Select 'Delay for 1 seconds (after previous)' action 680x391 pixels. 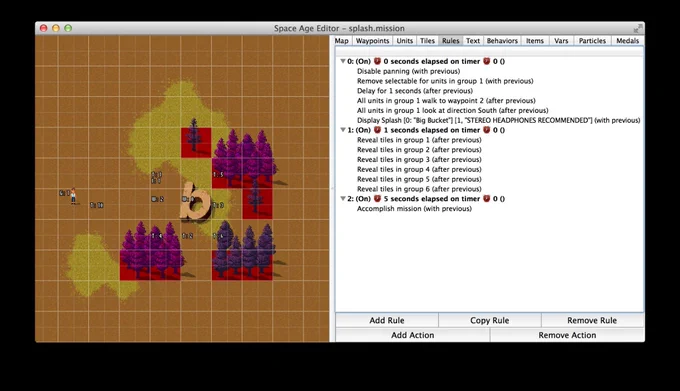[415, 91]
